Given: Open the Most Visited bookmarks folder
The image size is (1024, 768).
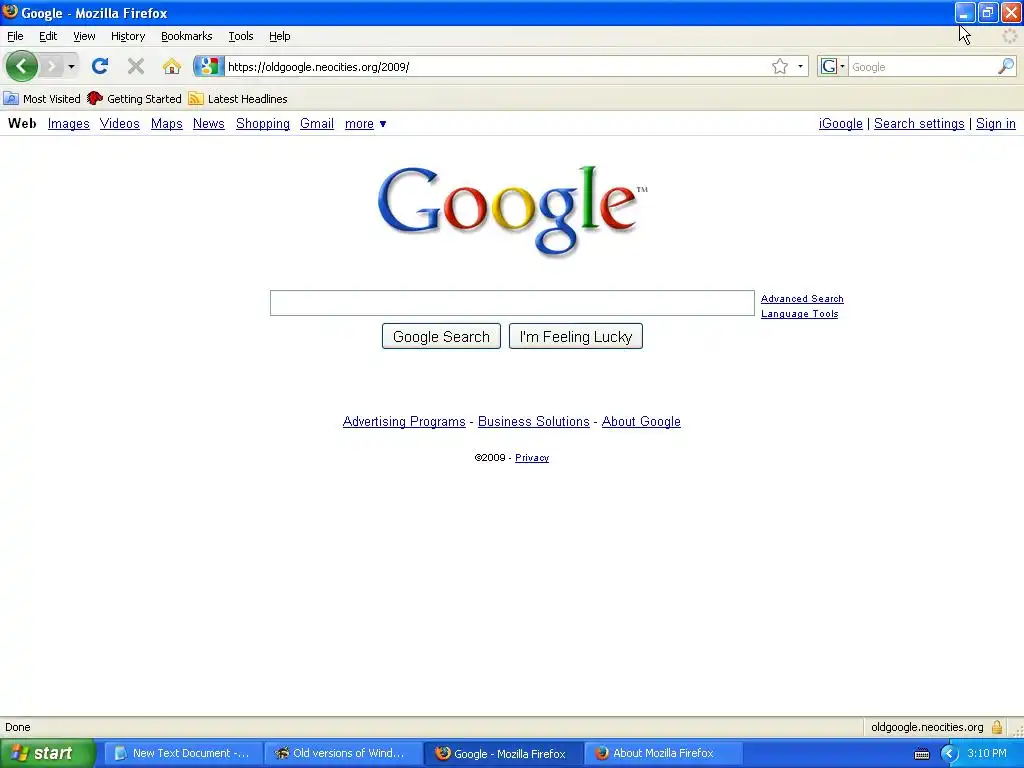Looking at the screenshot, I should [42, 99].
